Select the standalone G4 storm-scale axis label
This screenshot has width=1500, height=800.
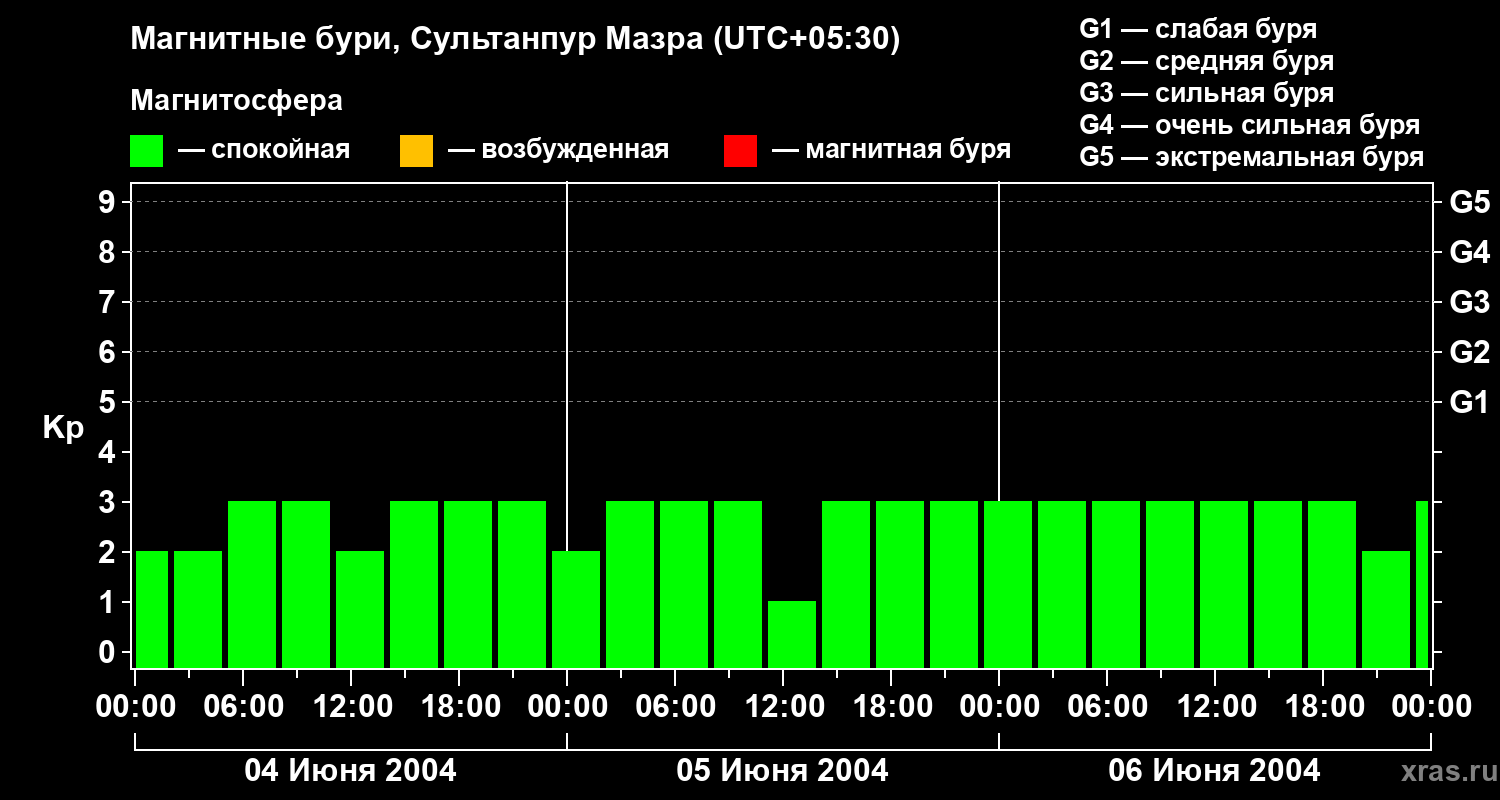(x=1470, y=252)
